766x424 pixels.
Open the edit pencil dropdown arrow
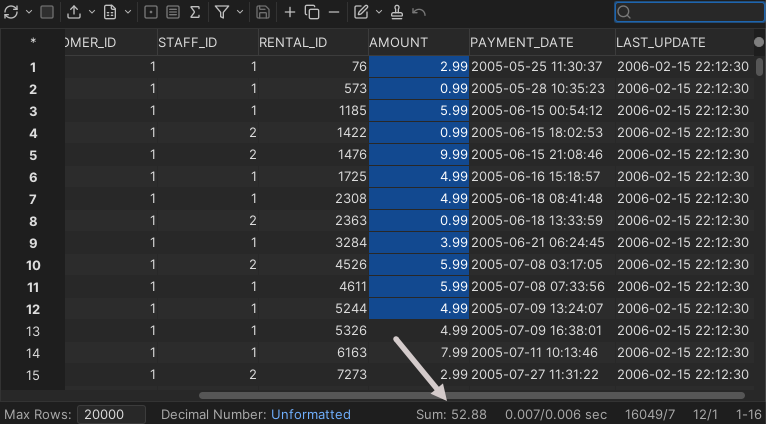pos(378,12)
